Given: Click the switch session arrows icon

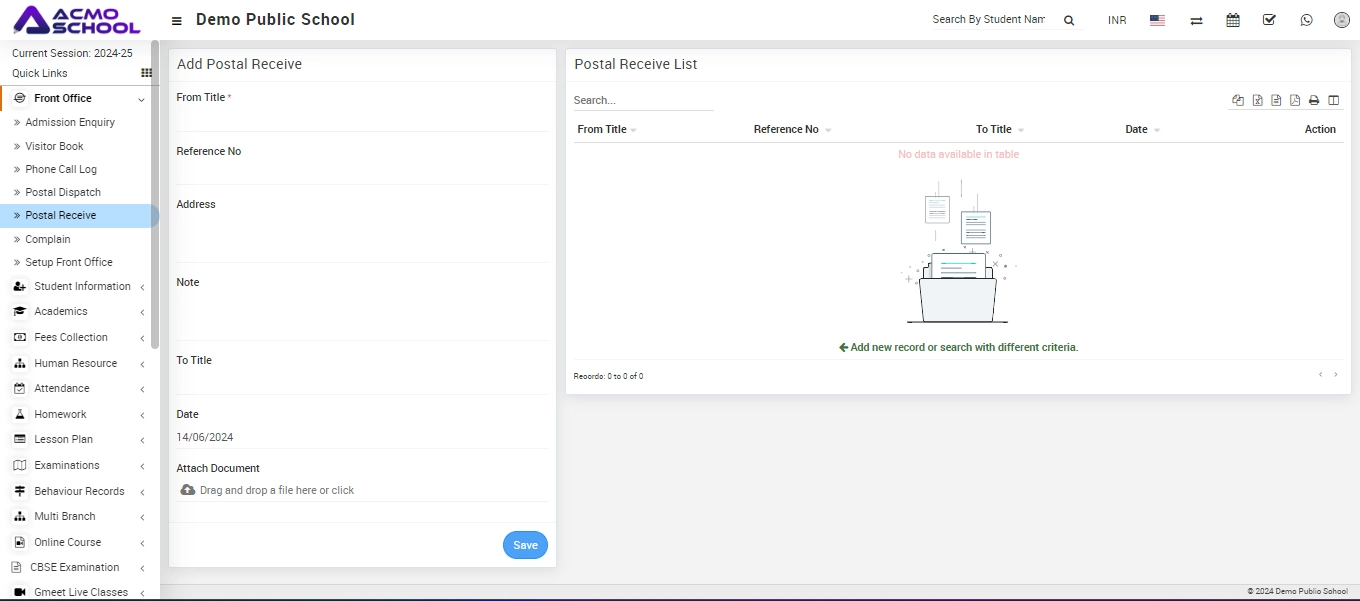Looking at the screenshot, I should click(x=1196, y=20).
